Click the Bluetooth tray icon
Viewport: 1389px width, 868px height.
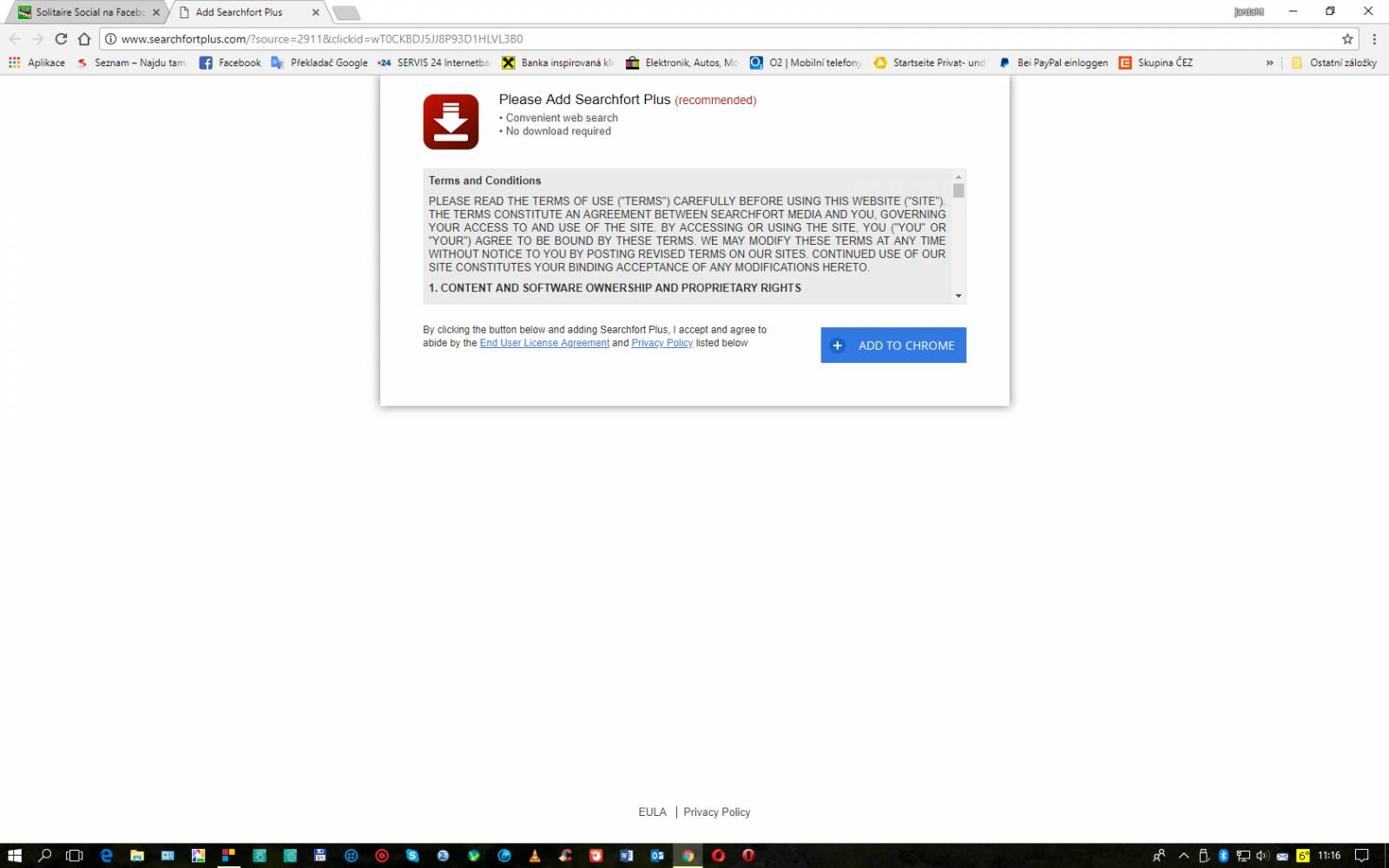[1223, 855]
